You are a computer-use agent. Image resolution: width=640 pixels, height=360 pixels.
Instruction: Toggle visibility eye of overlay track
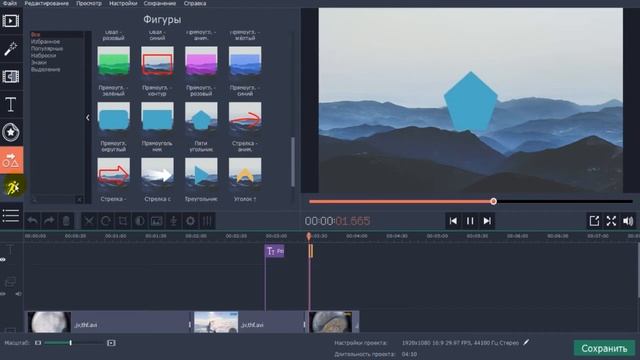[2, 294]
